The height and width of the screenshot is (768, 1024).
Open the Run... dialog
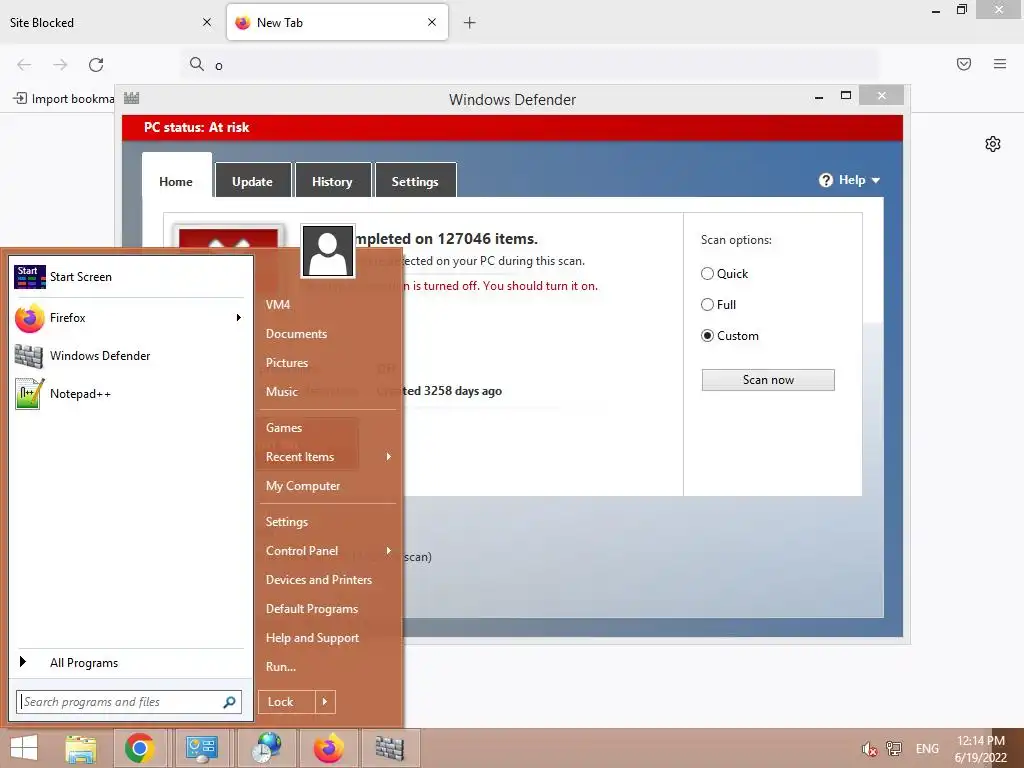[281, 667]
